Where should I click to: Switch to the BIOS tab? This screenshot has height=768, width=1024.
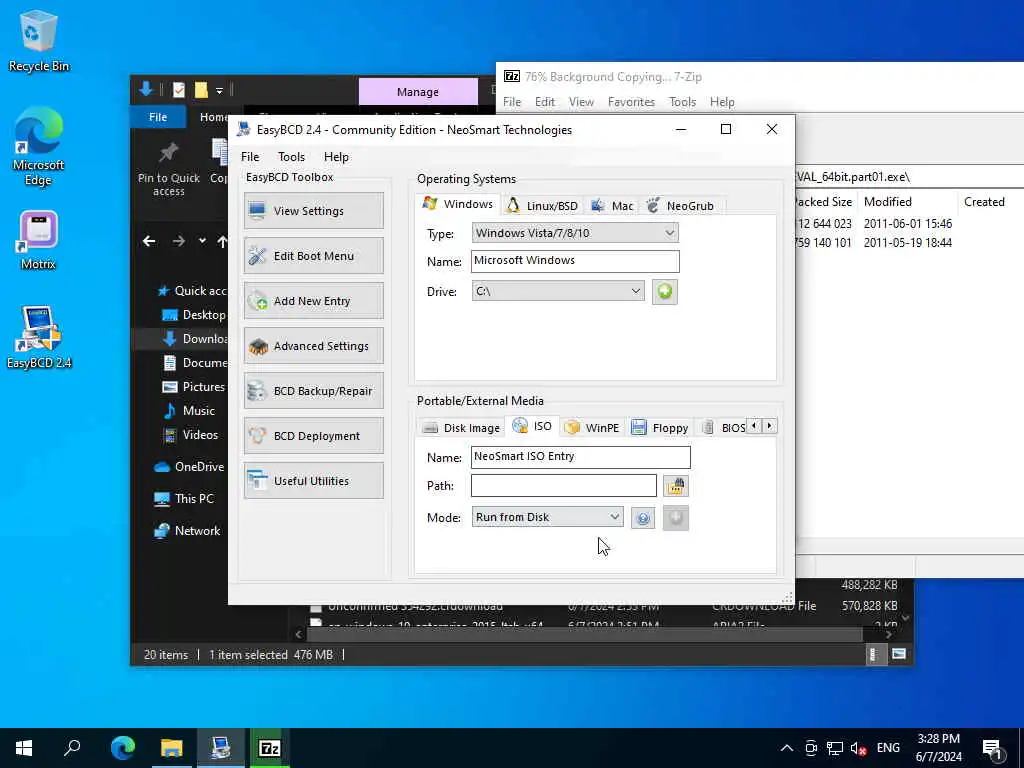pos(723,428)
